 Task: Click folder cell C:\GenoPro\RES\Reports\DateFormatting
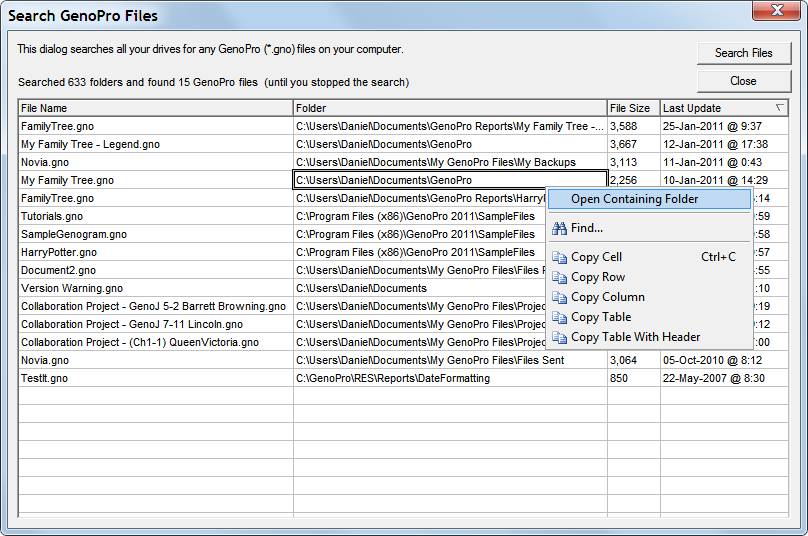pos(450,378)
